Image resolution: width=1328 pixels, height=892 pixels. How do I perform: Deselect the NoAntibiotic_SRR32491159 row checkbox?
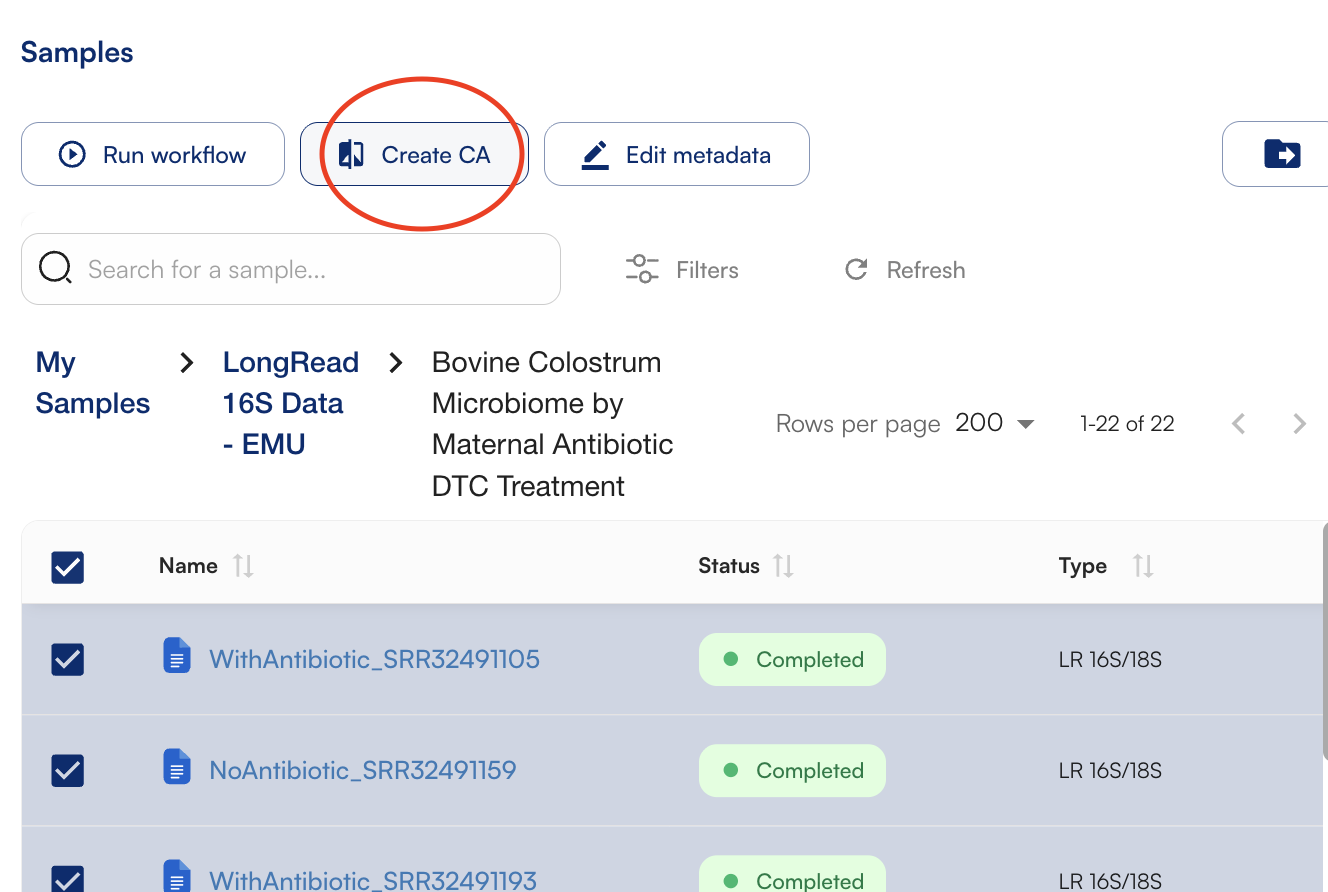coord(67,771)
